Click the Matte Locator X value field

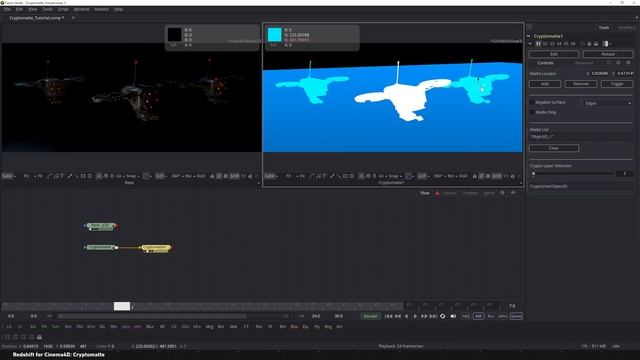[x=599, y=73]
